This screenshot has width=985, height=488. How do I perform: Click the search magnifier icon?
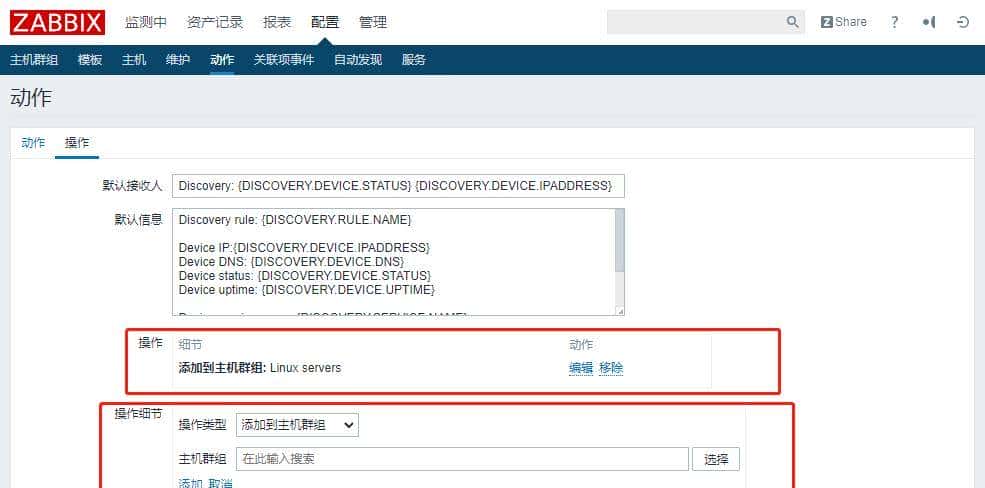(x=793, y=22)
